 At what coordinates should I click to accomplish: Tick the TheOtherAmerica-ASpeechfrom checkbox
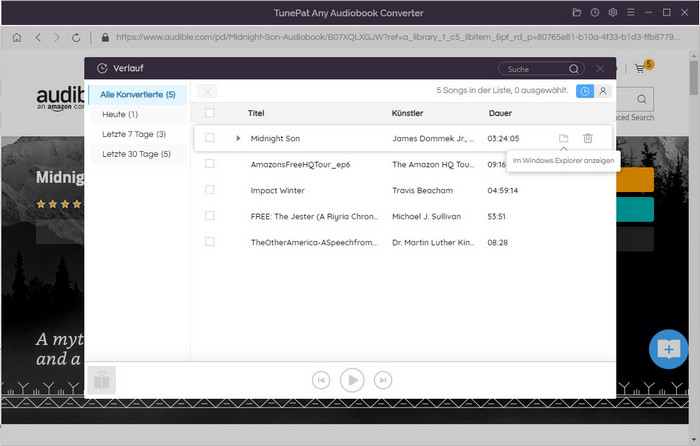209,242
